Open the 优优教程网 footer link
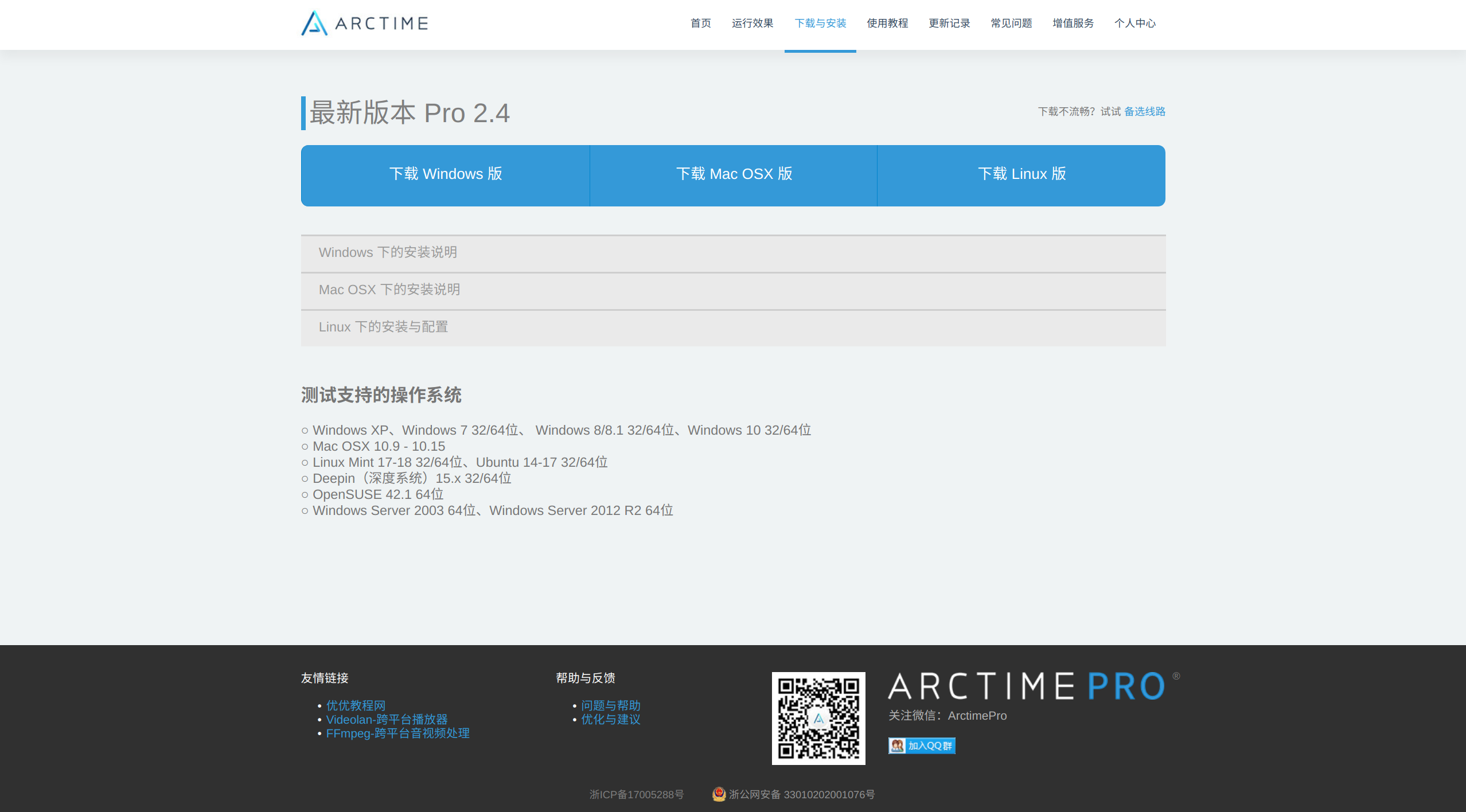Screen dimensions: 1466x812 coord(356,705)
